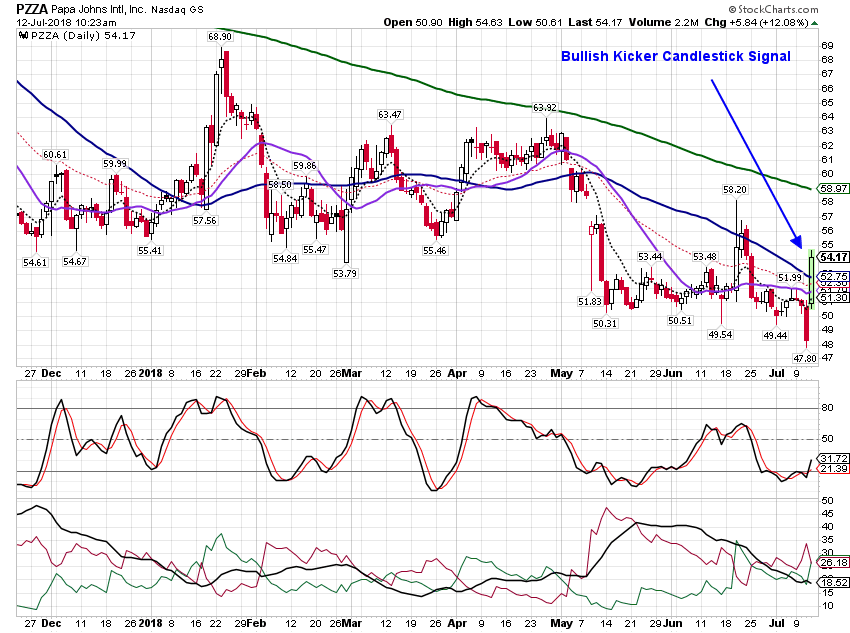The image size is (850, 633).
Task: Click the PZZA ticker symbol in the header
Action: point(32,9)
